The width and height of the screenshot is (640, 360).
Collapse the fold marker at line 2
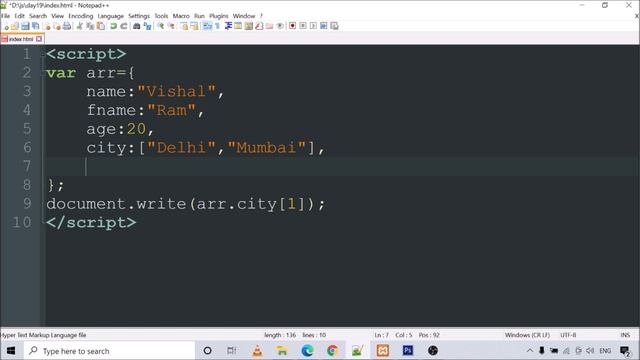[43, 73]
